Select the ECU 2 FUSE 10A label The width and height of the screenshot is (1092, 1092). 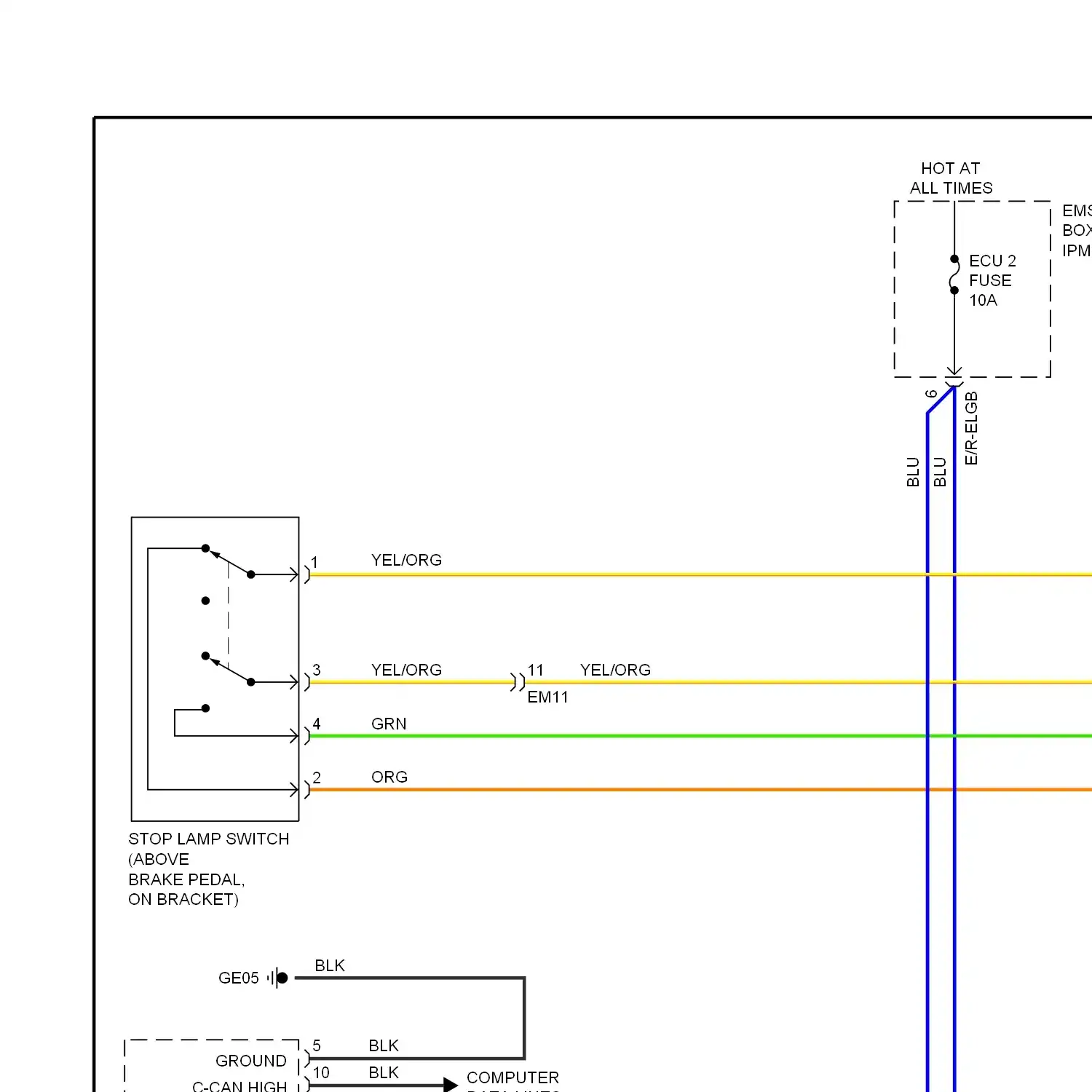click(x=992, y=280)
